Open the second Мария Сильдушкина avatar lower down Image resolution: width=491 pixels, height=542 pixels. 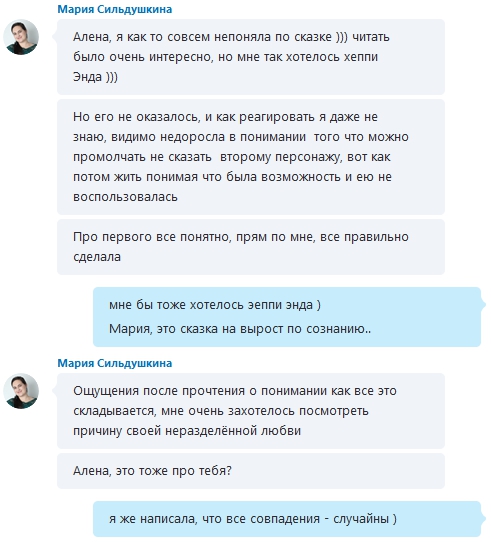(21, 391)
